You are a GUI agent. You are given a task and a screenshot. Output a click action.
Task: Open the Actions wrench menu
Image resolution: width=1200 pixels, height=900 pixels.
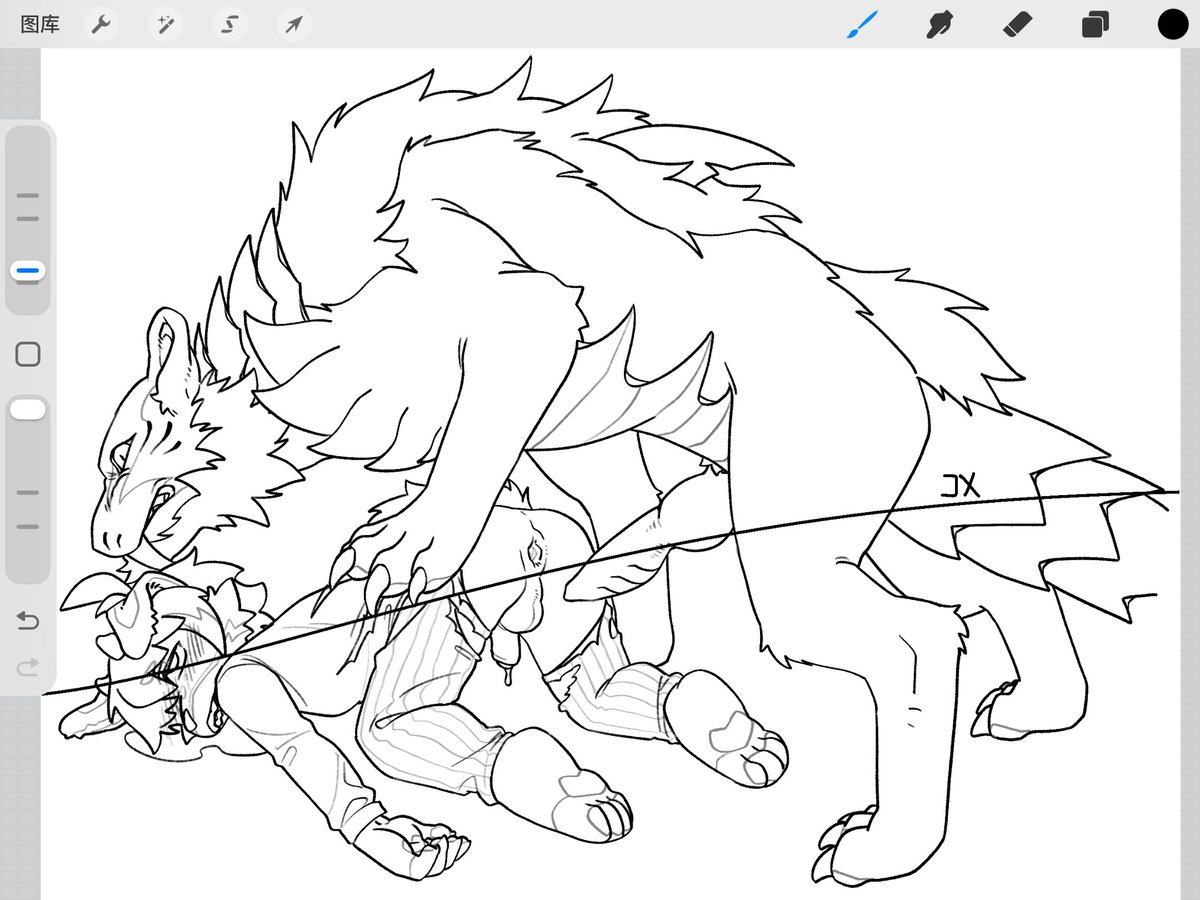click(100, 24)
